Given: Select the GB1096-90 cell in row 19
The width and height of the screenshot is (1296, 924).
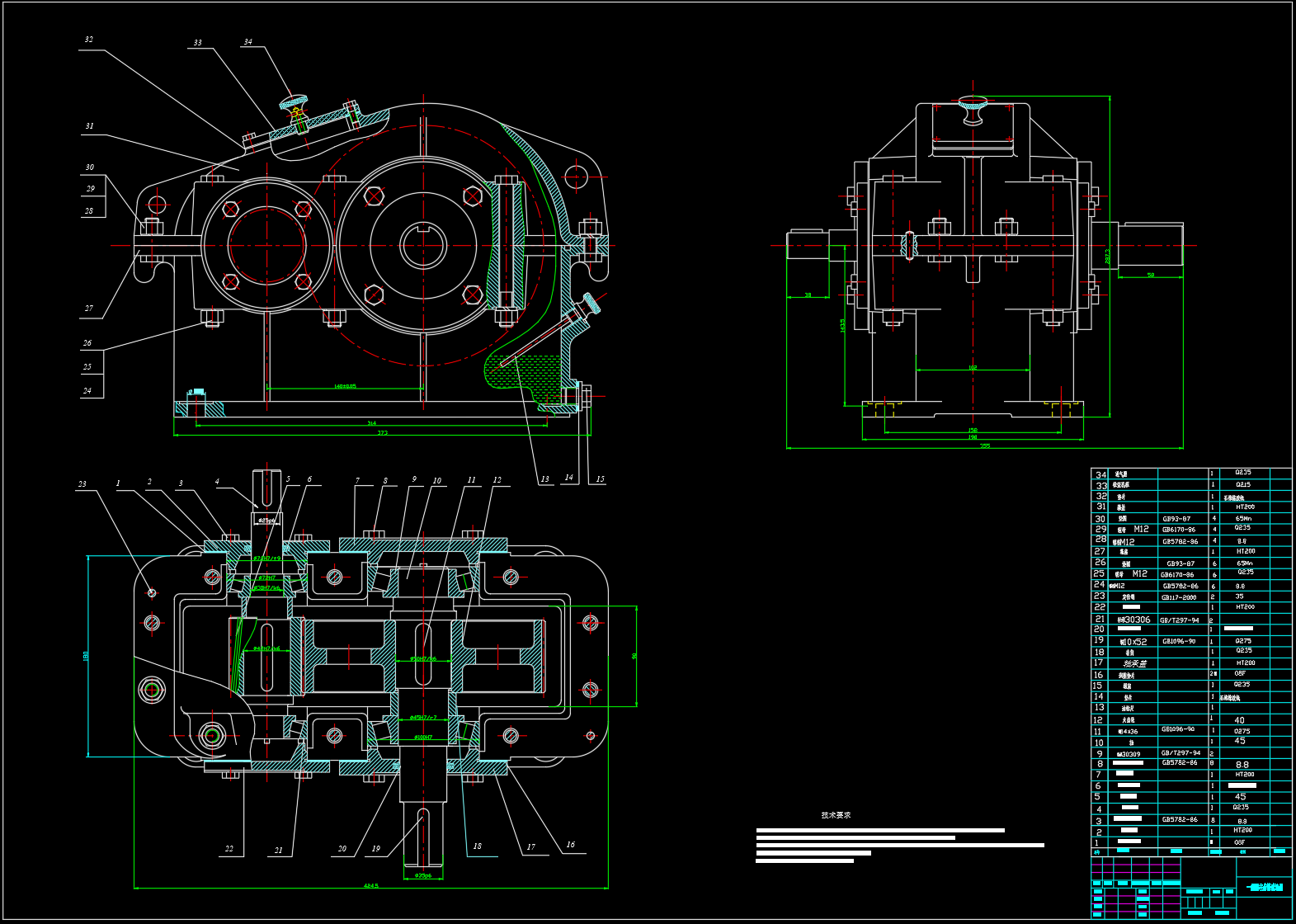Looking at the screenshot, I should click(1179, 641).
